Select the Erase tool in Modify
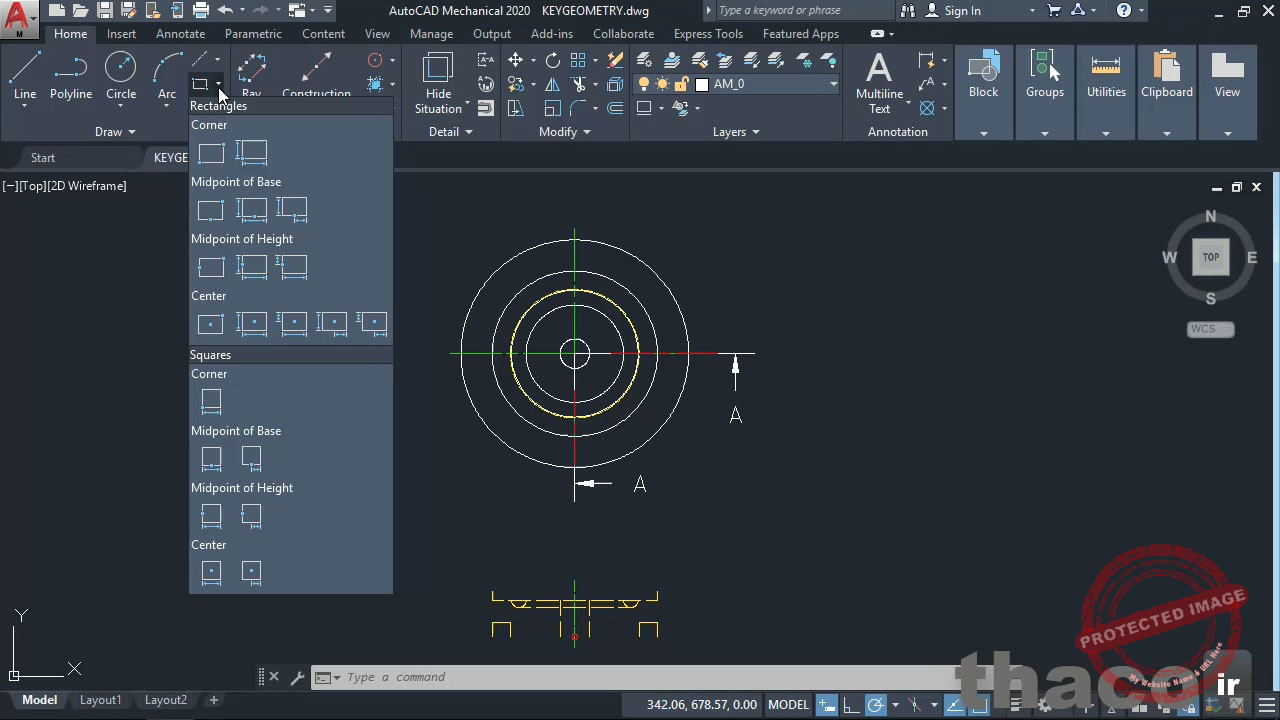1280x720 pixels. pyautogui.click(x=615, y=60)
